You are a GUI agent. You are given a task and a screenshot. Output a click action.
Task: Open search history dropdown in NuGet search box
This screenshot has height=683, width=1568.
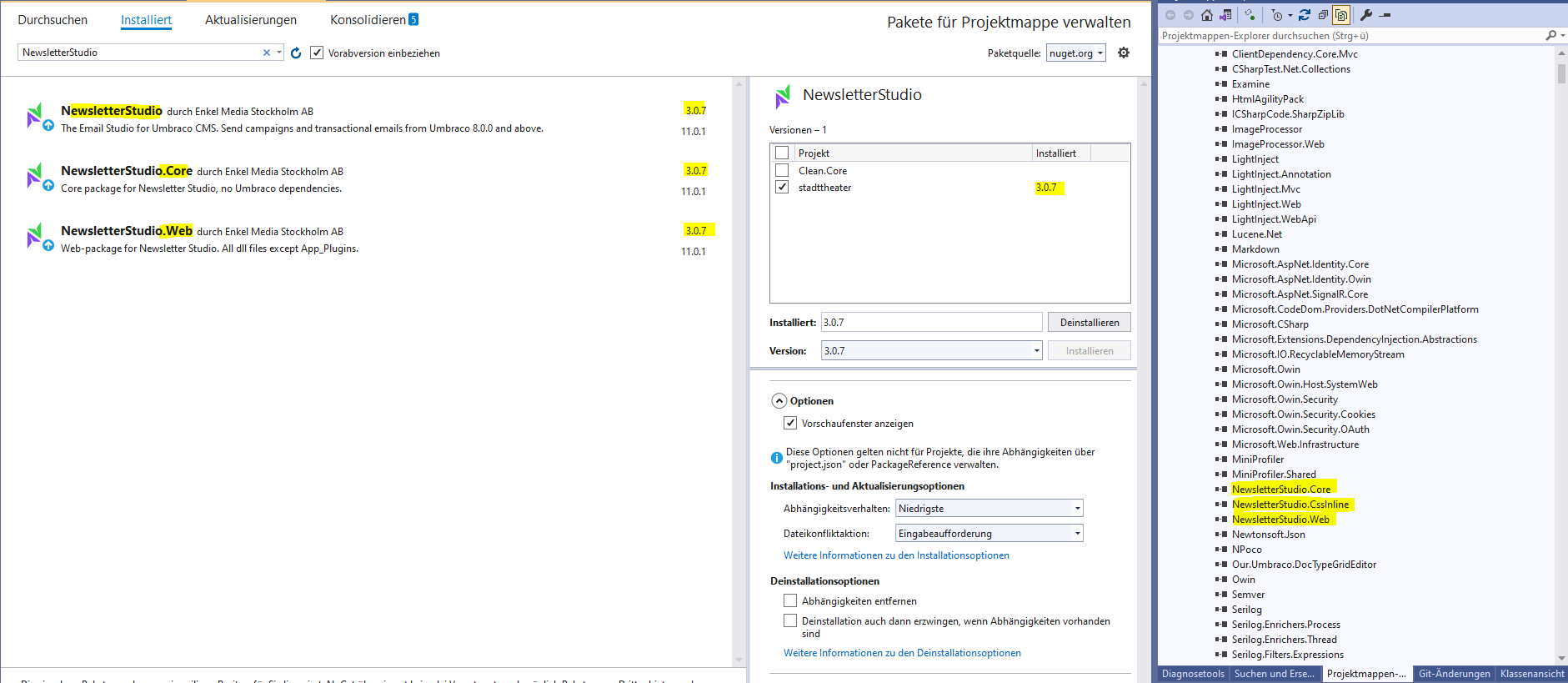point(279,53)
